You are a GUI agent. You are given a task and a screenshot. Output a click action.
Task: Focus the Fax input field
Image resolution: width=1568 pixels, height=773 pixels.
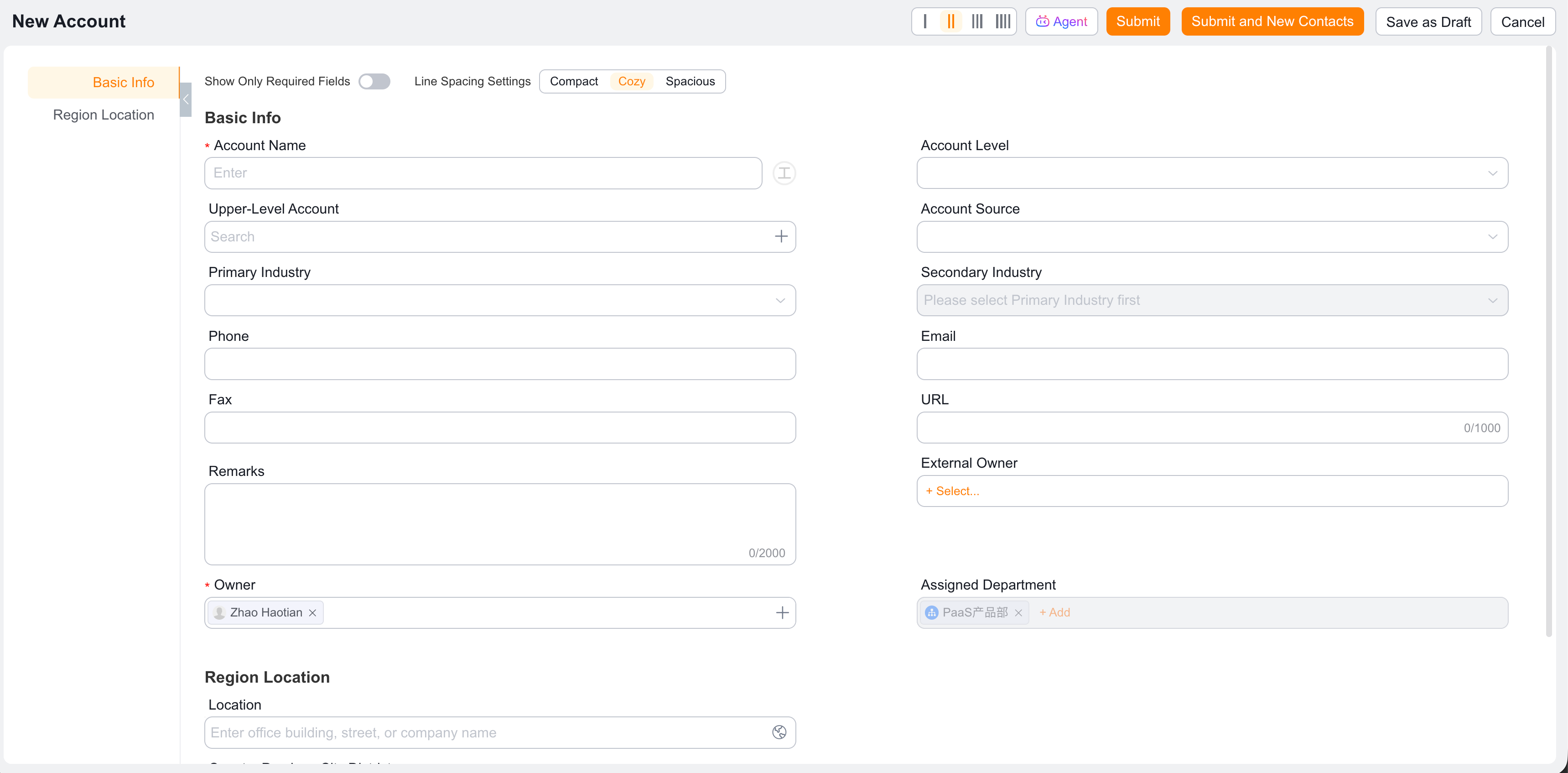click(x=500, y=428)
